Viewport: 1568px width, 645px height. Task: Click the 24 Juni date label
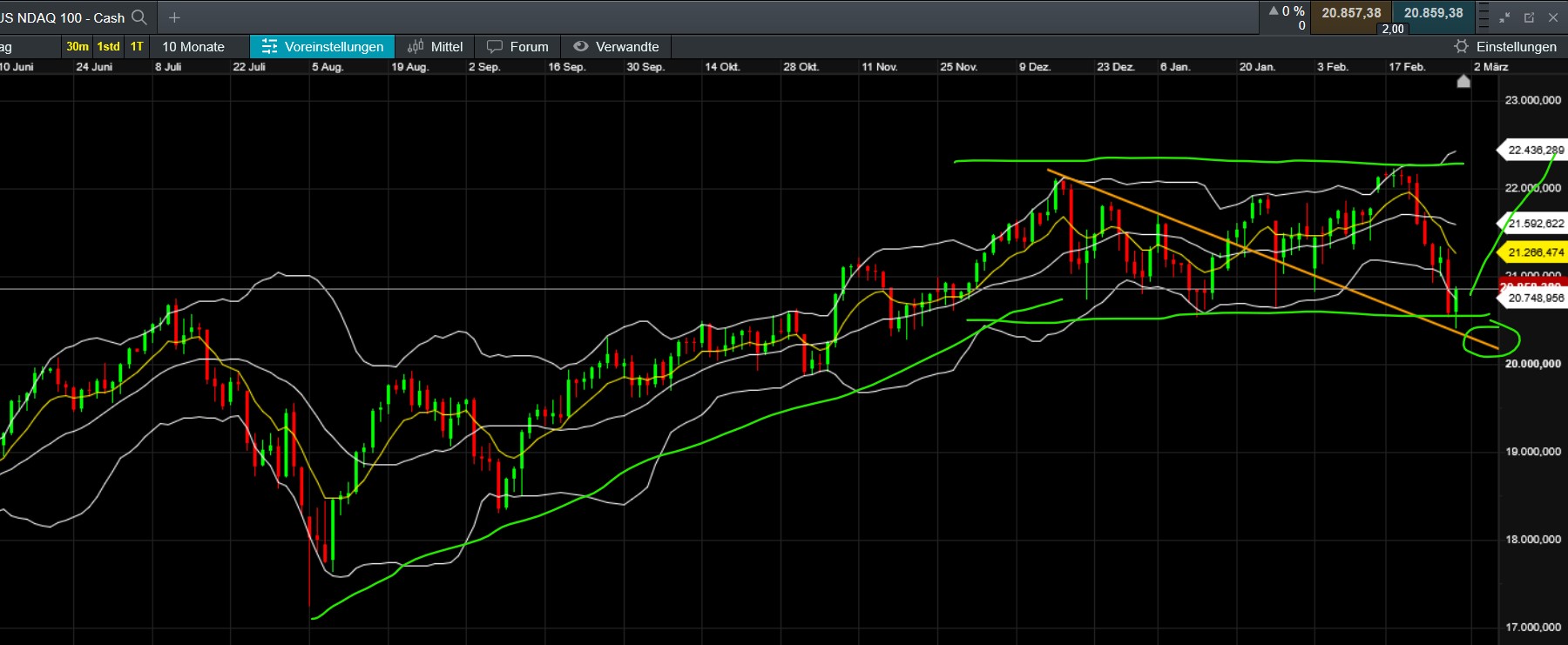pyautogui.click(x=94, y=67)
